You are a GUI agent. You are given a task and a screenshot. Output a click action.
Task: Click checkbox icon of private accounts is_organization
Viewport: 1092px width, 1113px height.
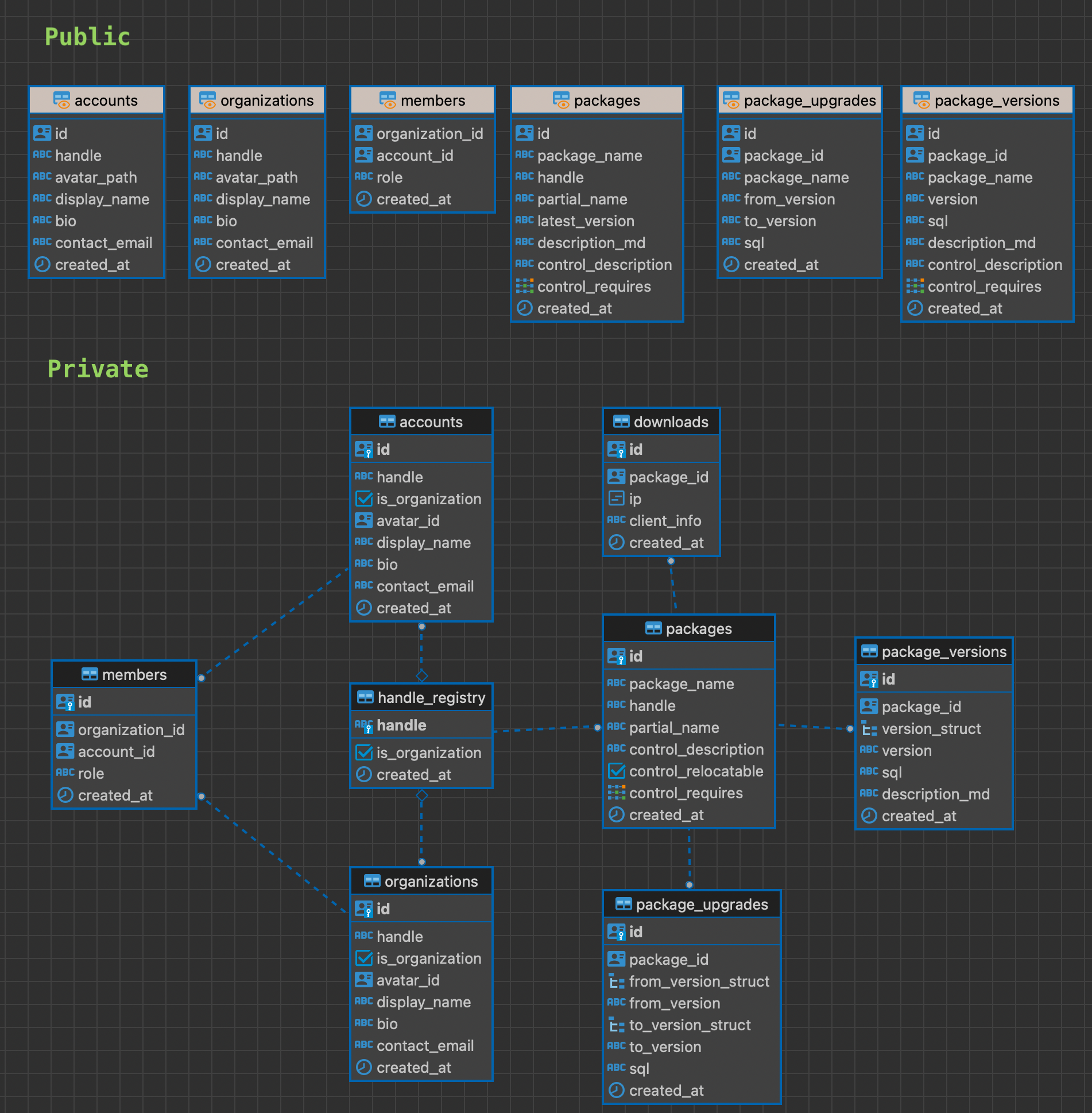364,498
